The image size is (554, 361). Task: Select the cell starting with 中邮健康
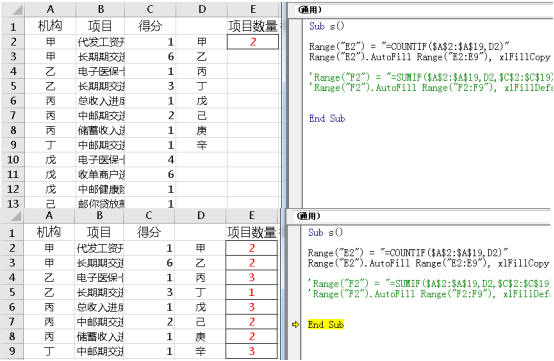[x=100, y=189]
